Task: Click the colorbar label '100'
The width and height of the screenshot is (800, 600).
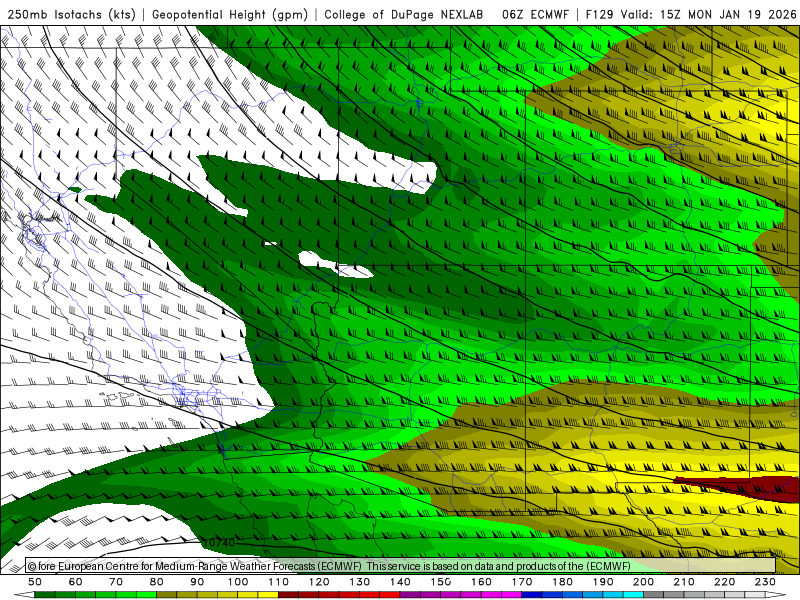Action: point(238,582)
